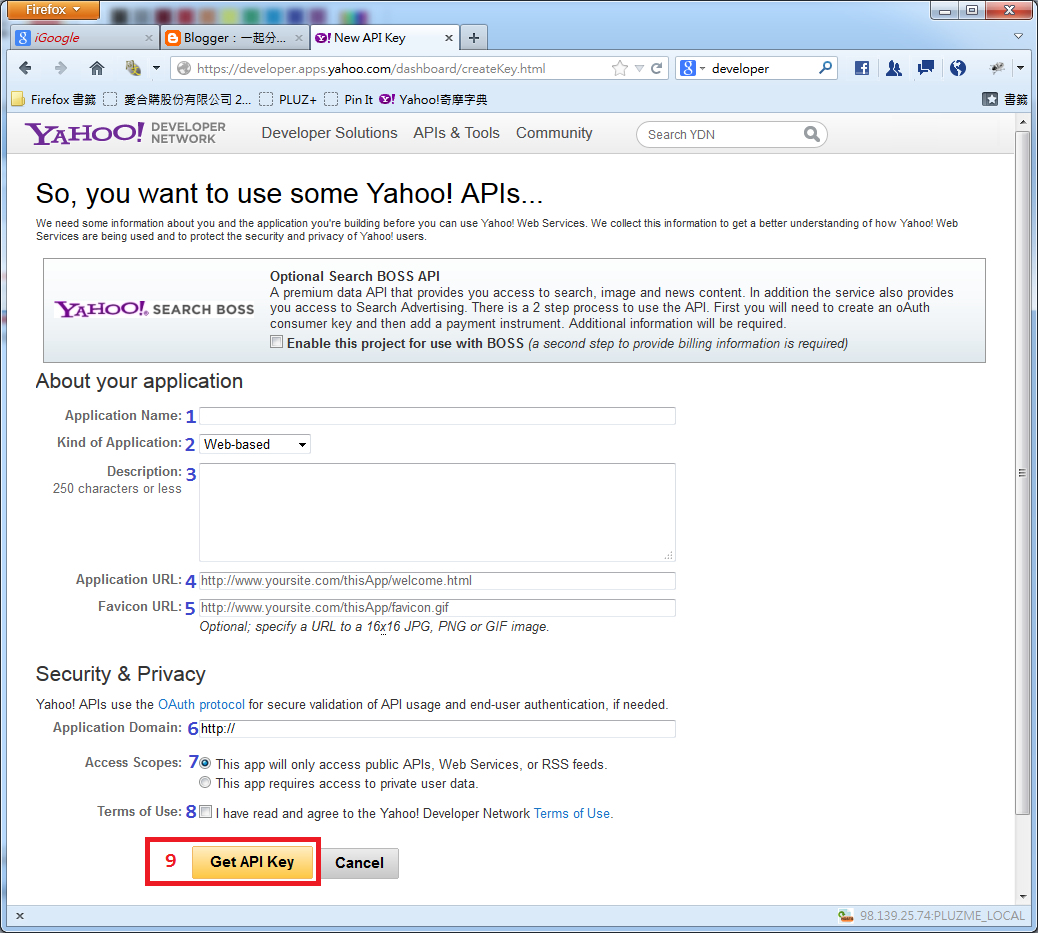Open the Firefox menu dropdown

(x=53, y=9)
